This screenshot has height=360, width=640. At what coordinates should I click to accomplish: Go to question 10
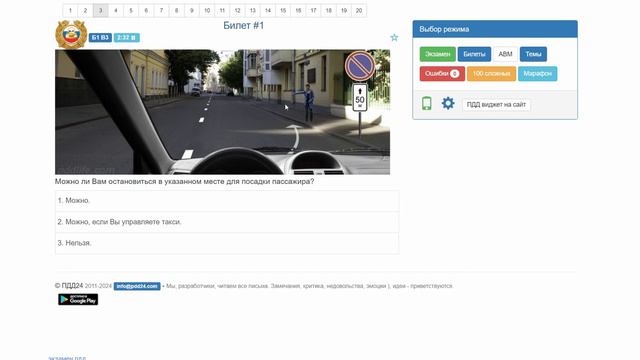click(x=207, y=11)
